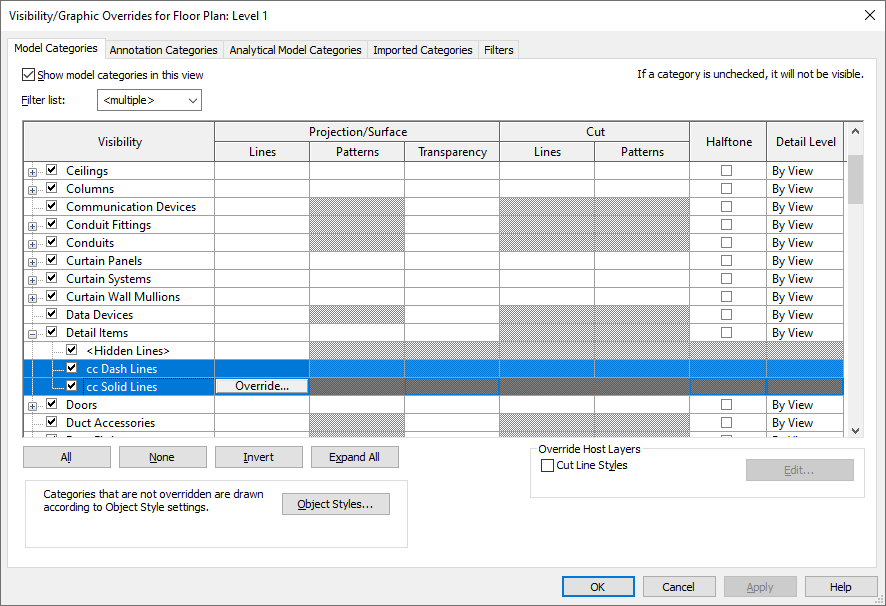Uncheck Communication Devices visibility checkbox
The height and width of the screenshot is (606, 886).
pyautogui.click(x=52, y=205)
